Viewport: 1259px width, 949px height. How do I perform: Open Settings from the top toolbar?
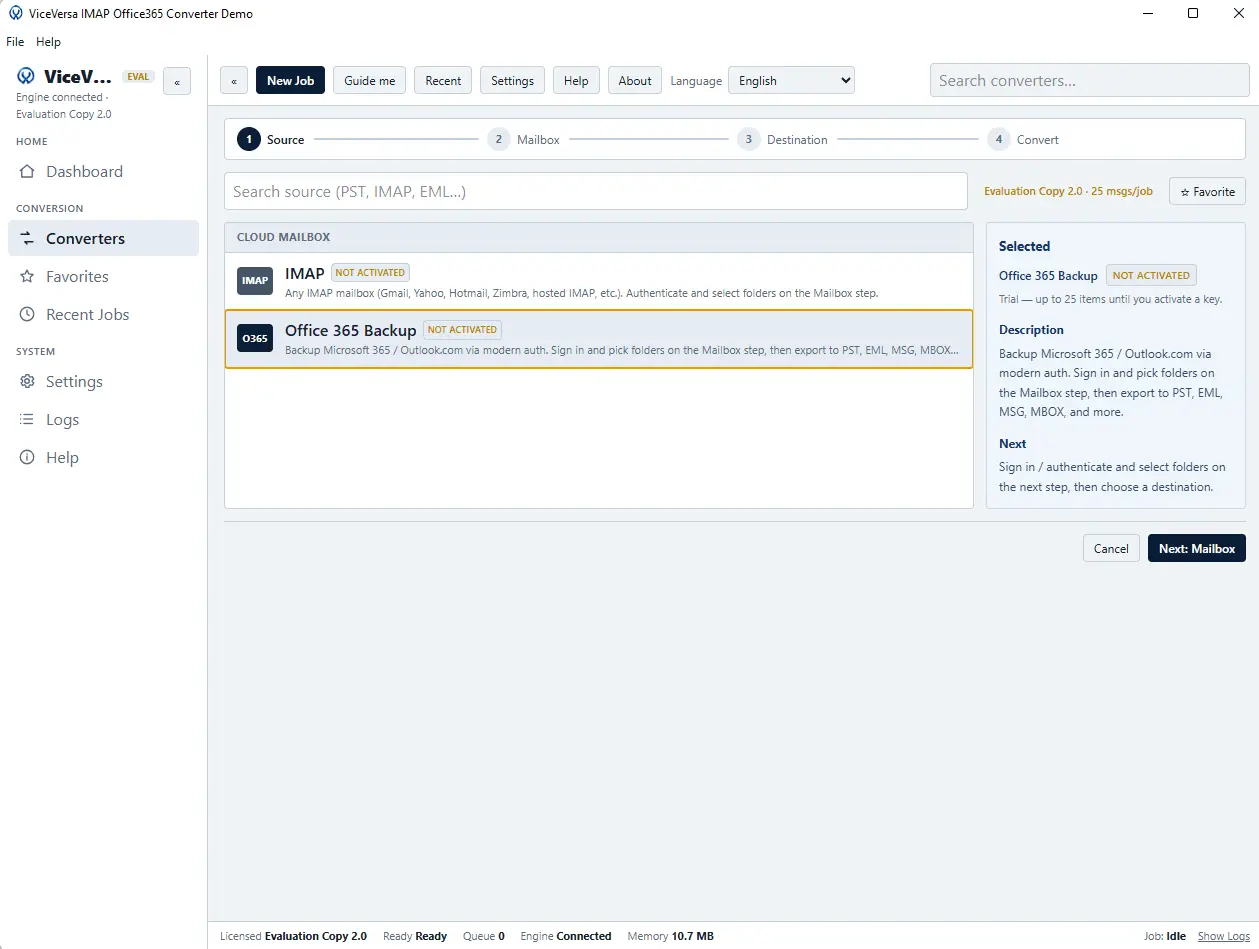512,81
